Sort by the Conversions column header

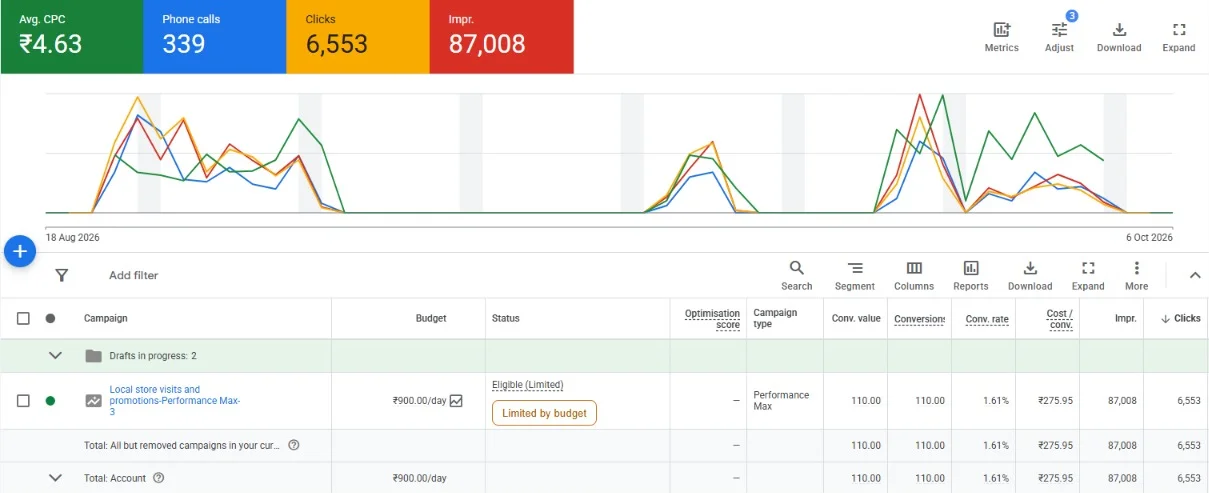click(x=919, y=319)
